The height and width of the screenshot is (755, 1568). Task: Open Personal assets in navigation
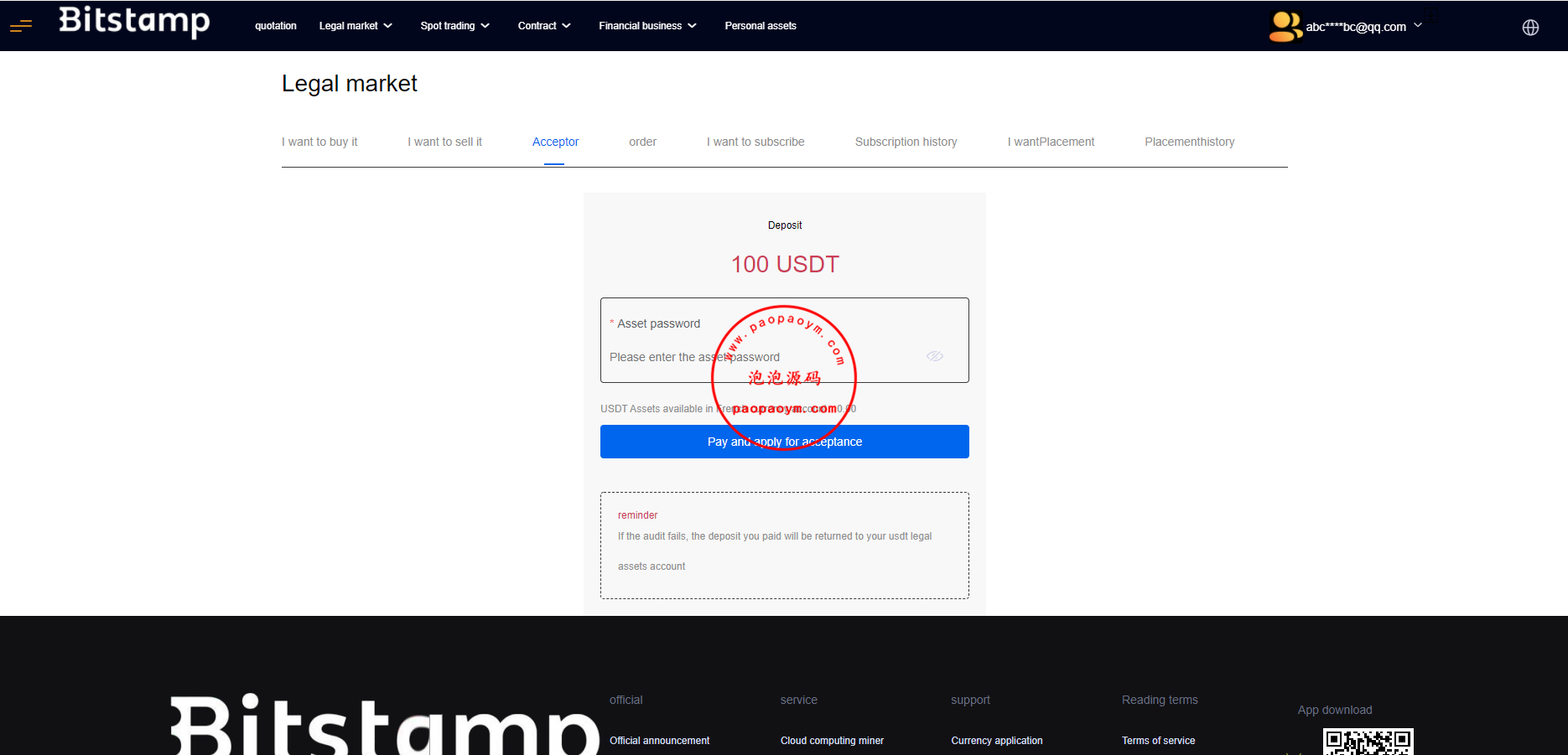(x=761, y=26)
